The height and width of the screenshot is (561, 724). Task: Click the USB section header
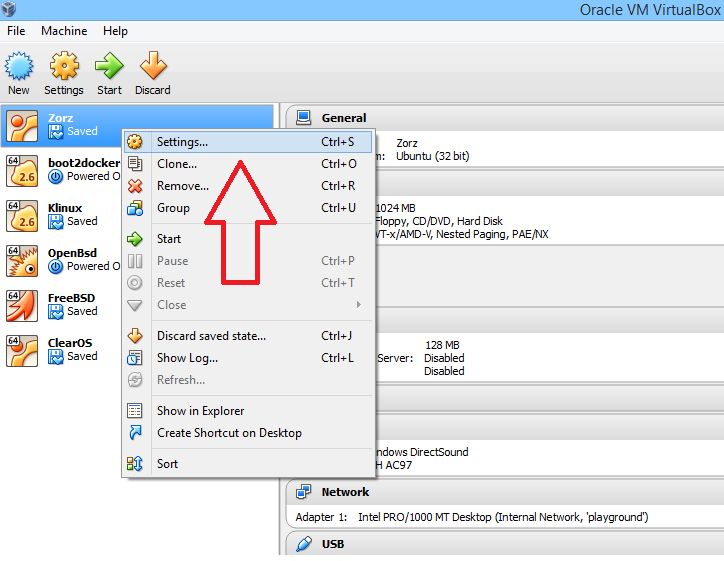click(x=505, y=544)
